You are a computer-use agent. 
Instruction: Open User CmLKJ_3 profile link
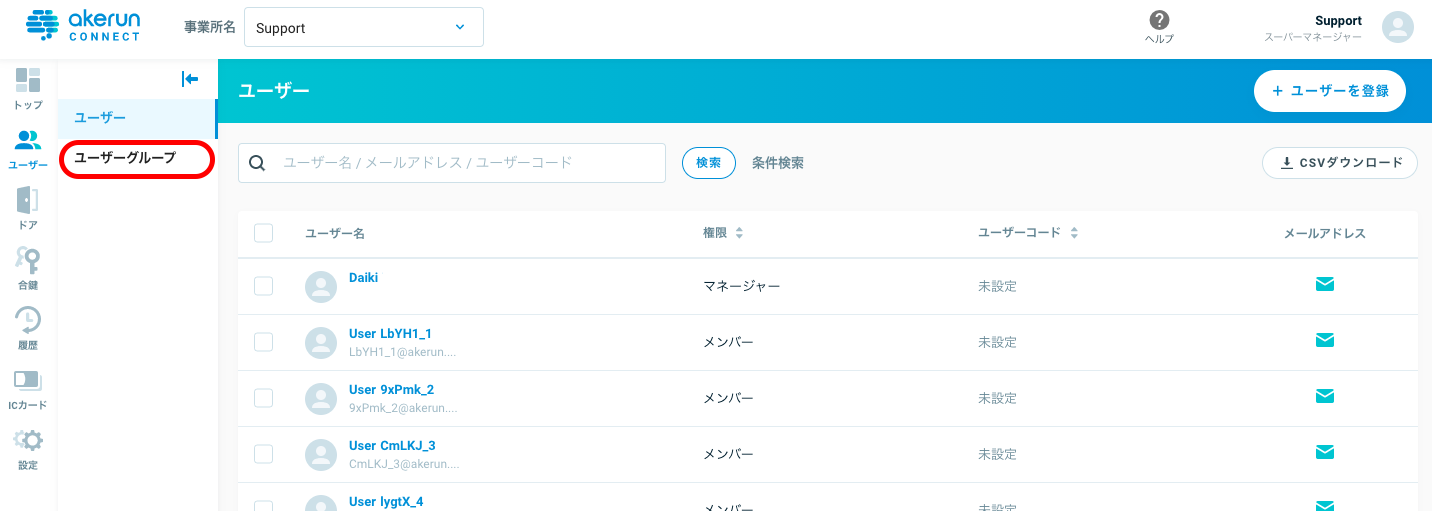click(x=393, y=445)
